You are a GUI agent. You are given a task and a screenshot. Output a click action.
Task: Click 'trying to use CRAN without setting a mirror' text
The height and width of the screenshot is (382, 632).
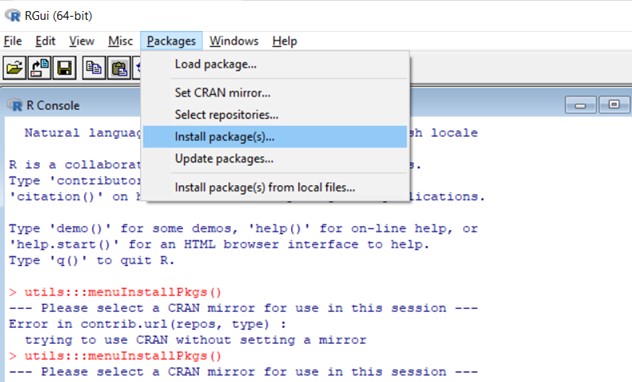click(195, 340)
